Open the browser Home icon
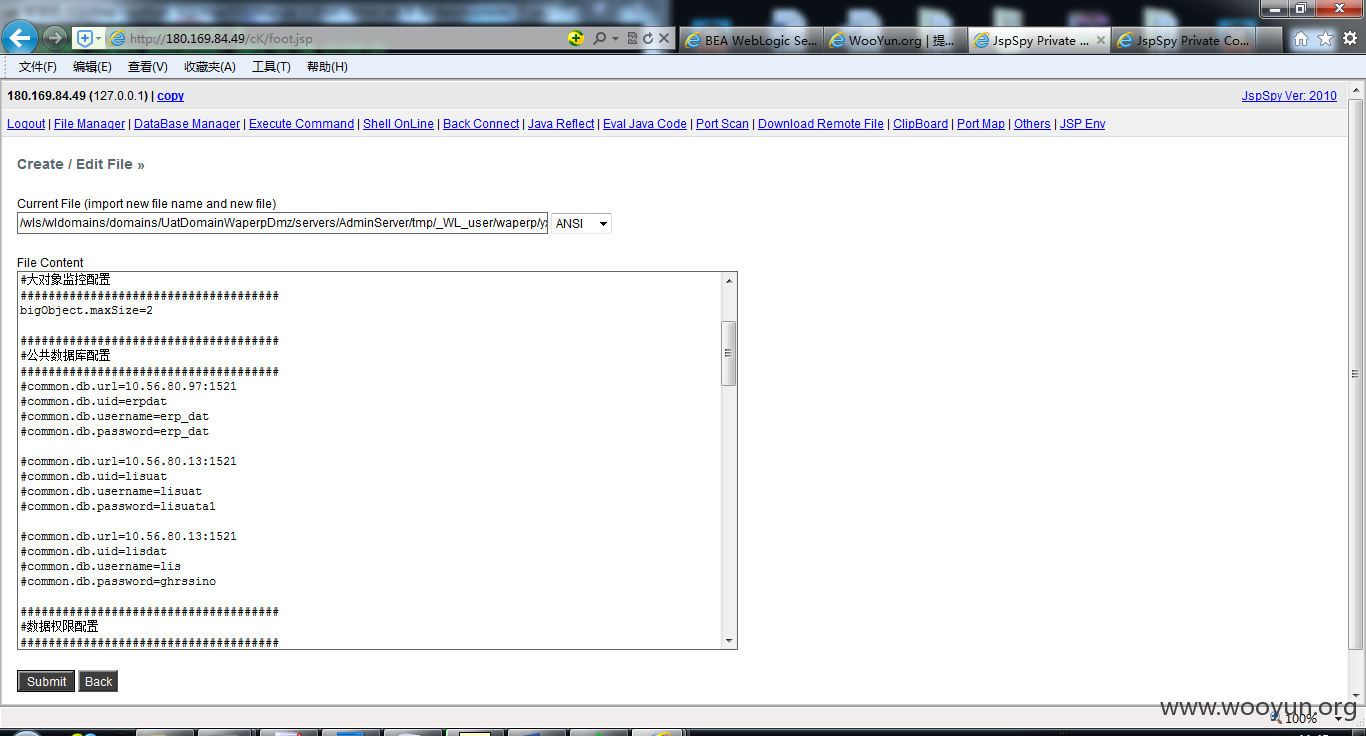The width and height of the screenshot is (1366, 736). click(1301, 39)
